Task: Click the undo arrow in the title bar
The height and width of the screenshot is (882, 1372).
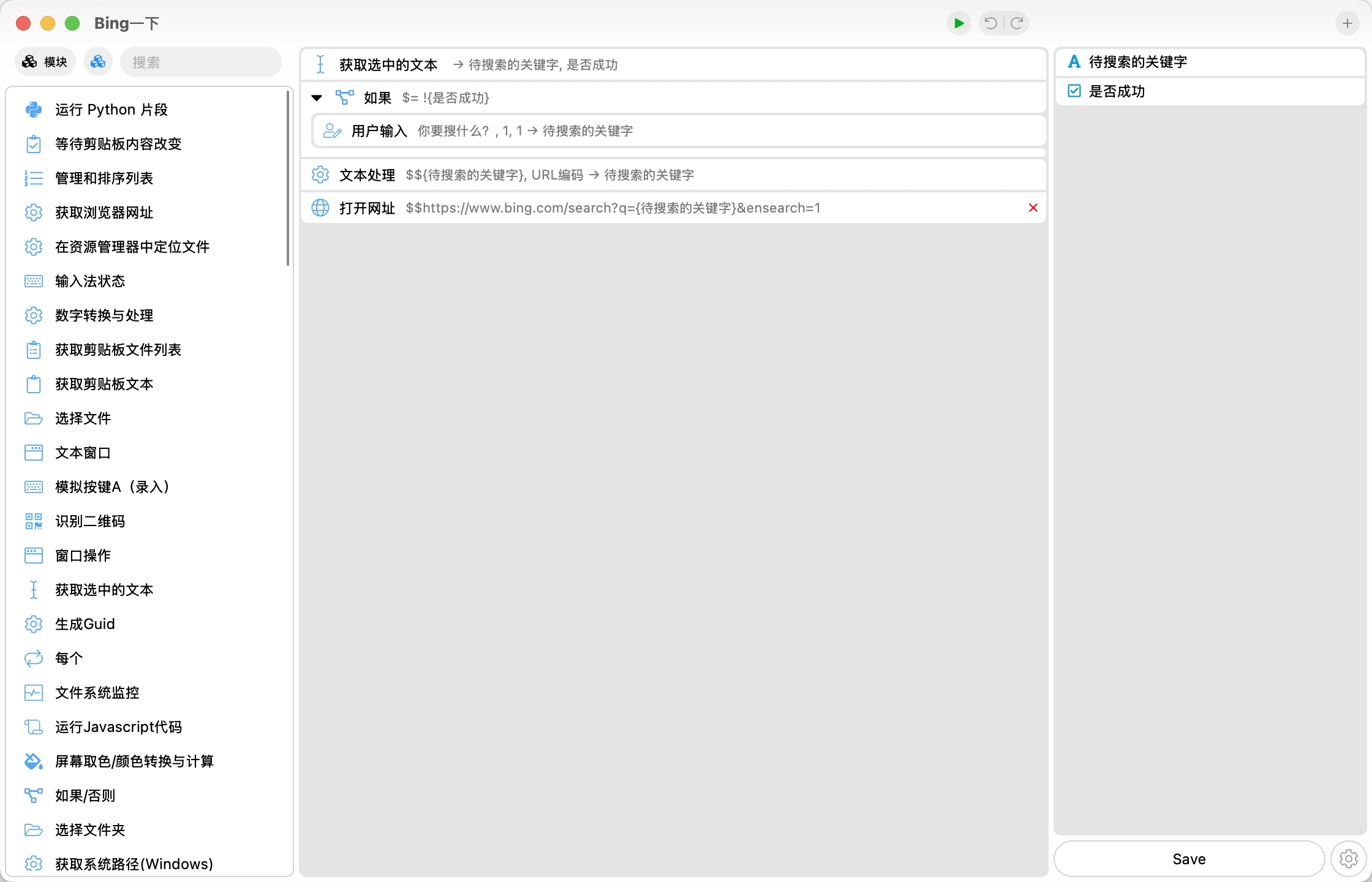Action: coord(990,23)
